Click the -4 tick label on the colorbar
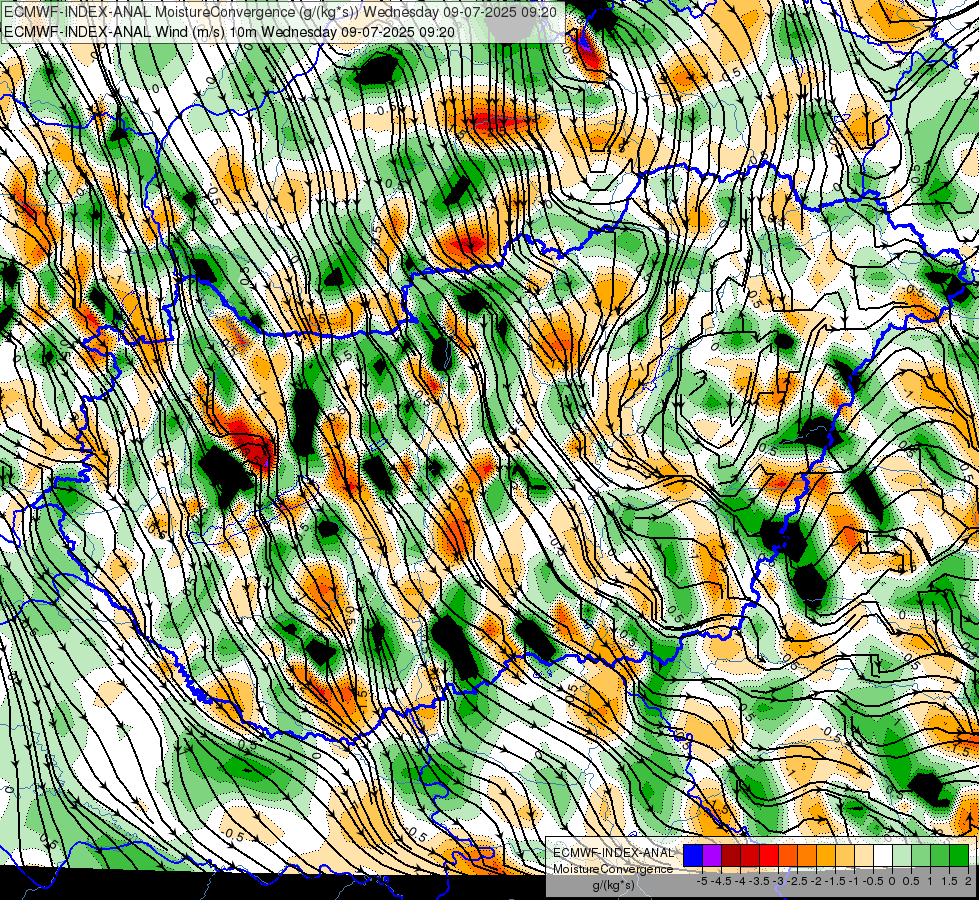The height and width of the screenshot is (900, 979). coord(741,881)
